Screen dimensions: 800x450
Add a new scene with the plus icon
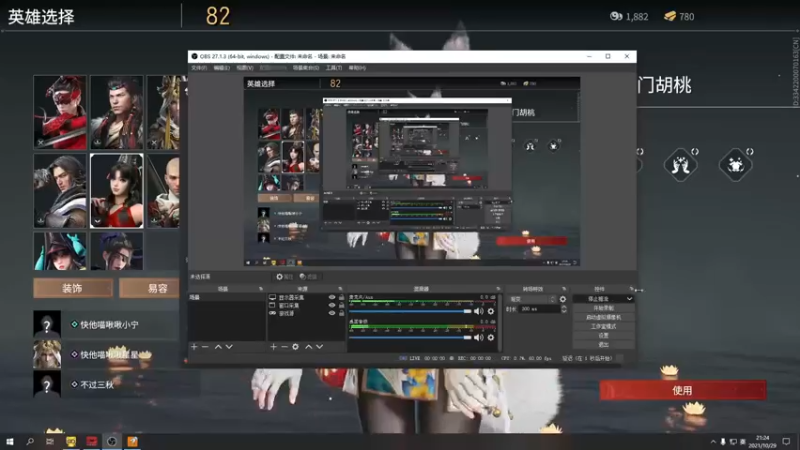point(194,347)
